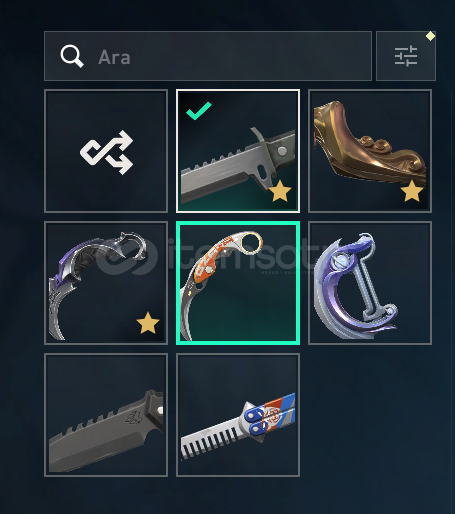This screenshot has width=455, height=514.
Task: Select the silver-blue crescent blade skin
Action: click(x=370, y=283)
